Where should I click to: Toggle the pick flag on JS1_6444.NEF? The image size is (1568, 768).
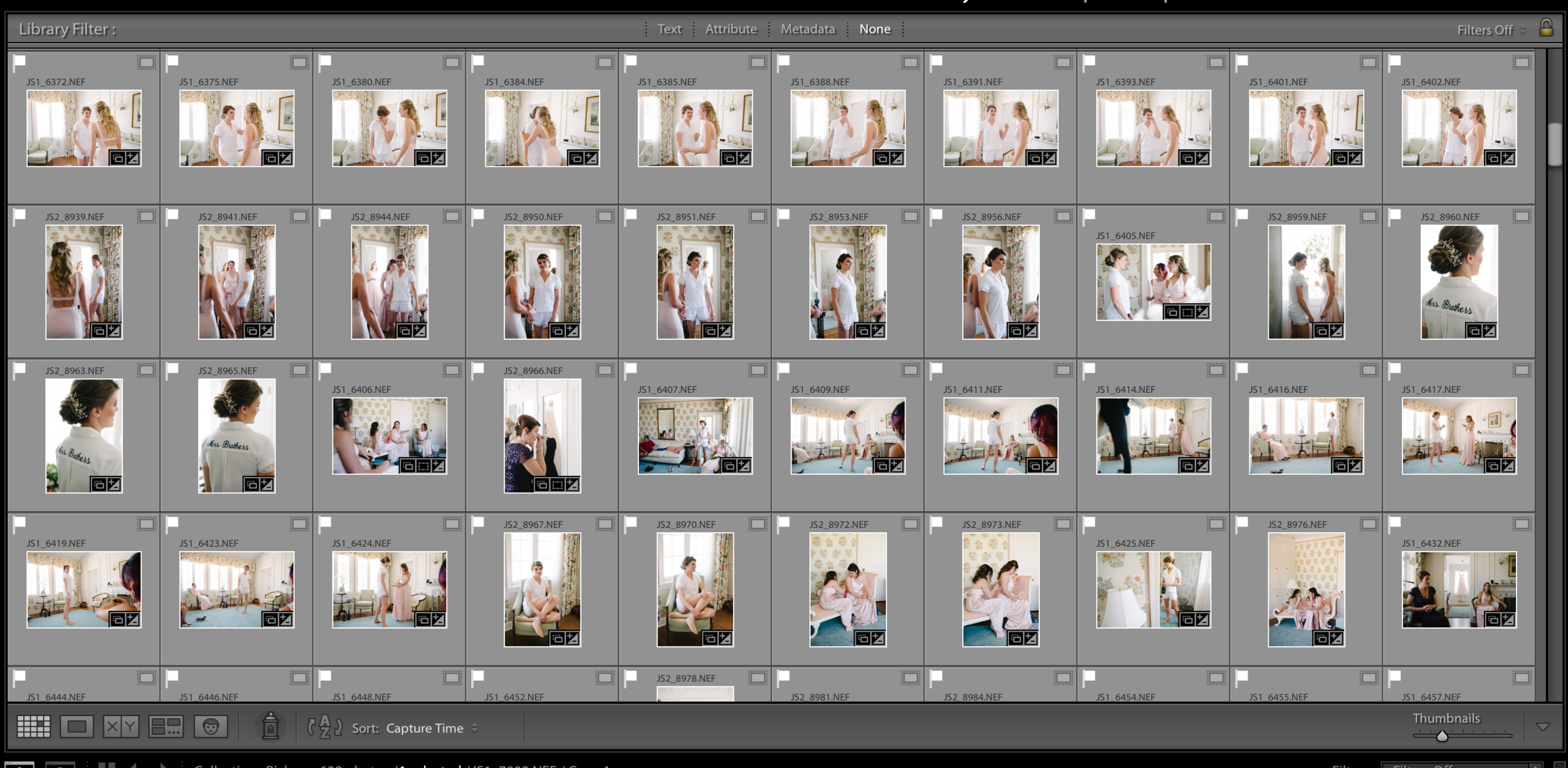(x=19, y=676)
